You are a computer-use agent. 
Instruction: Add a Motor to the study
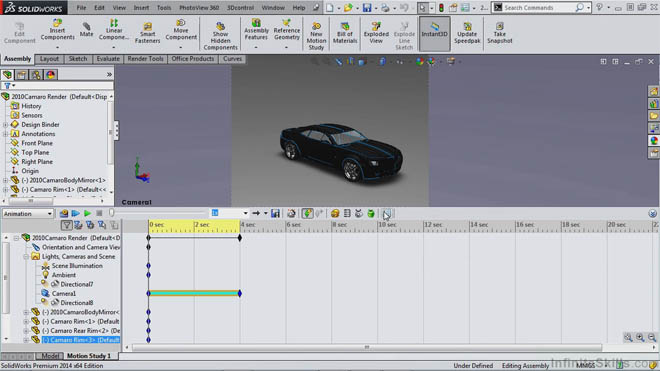point(335,214)
